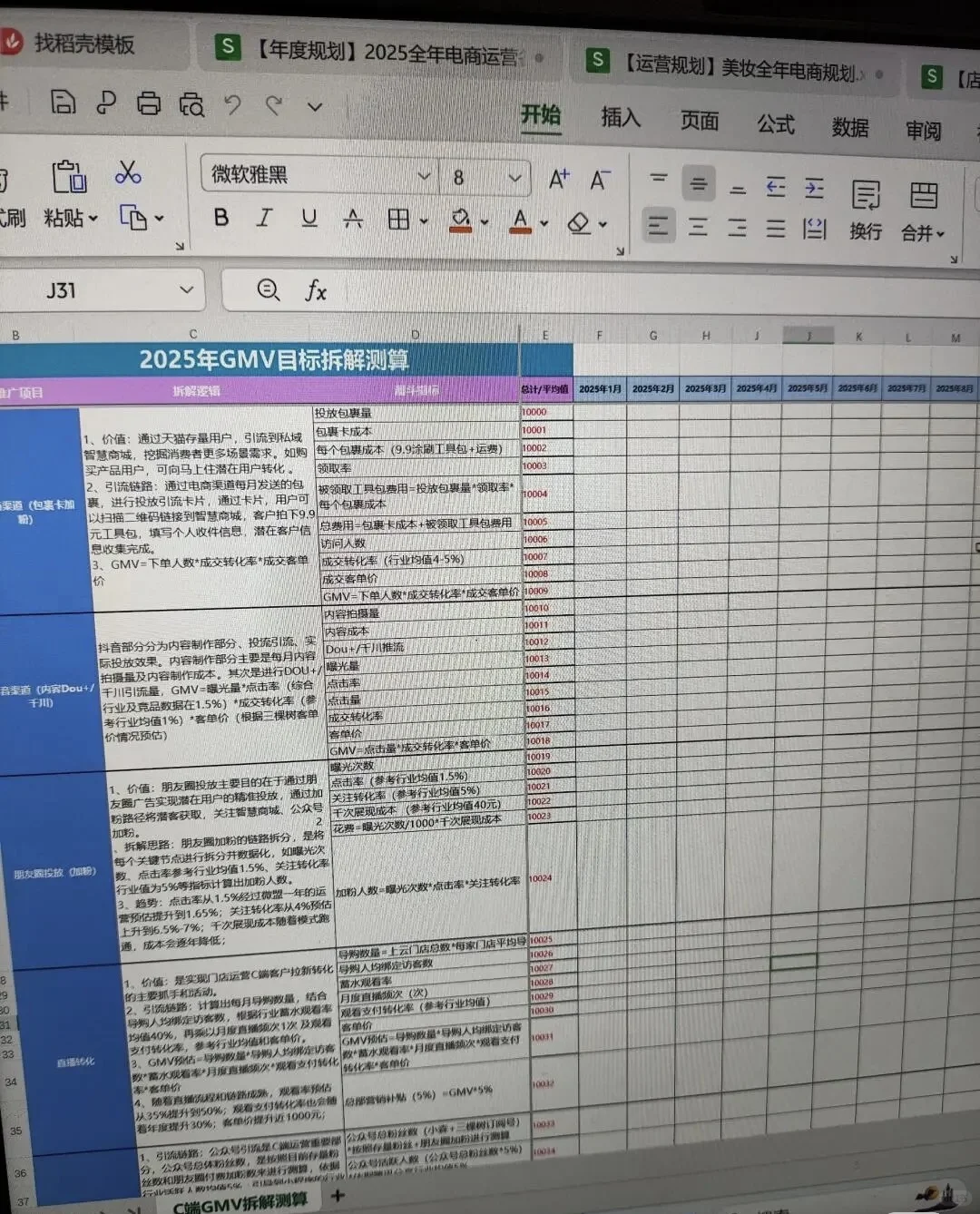
Task: Open the name box J31 dropdown
Action: pos(187,290)
